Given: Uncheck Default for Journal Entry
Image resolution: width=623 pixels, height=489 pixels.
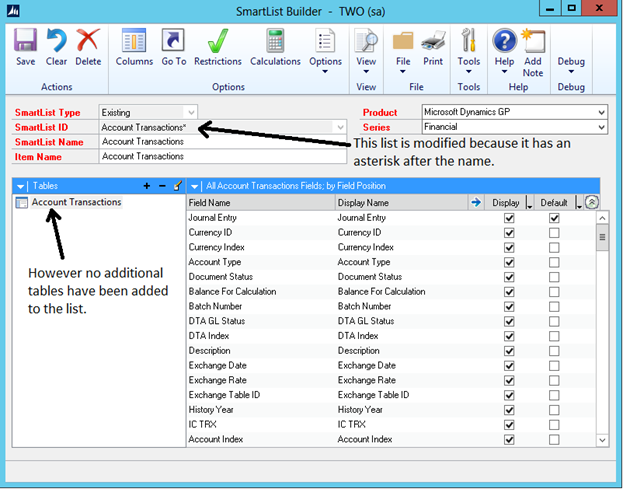Looking at the screenshot, I should click(x=554, y=218).
